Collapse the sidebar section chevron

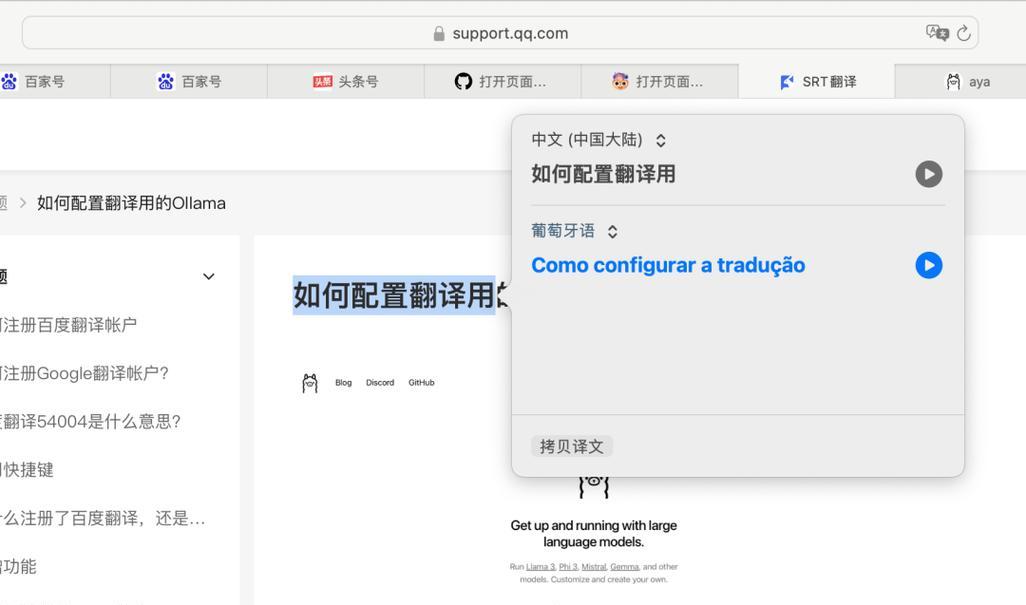click(209, 277)
